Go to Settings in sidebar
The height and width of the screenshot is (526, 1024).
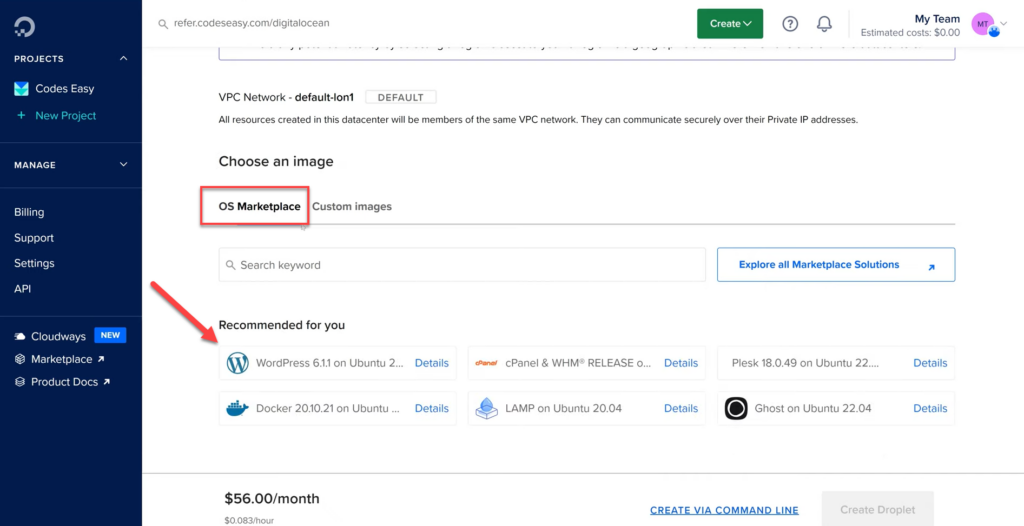(x=34, y=263)
